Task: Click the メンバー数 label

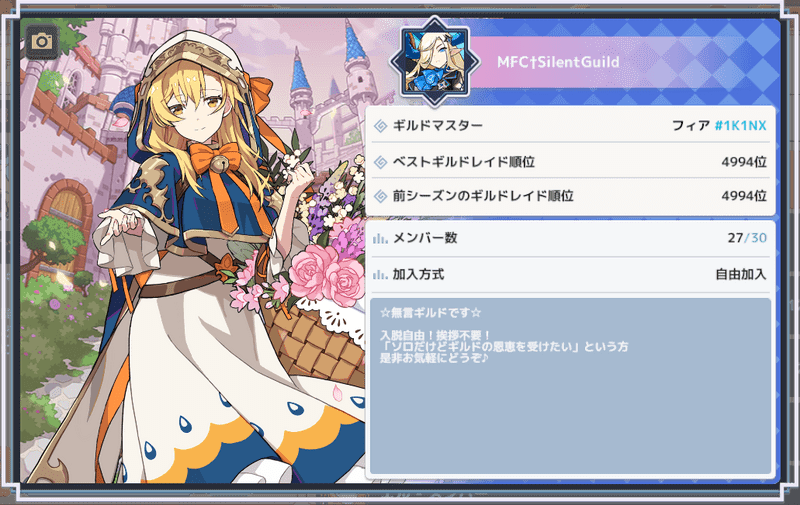Action: pos(424,238)
